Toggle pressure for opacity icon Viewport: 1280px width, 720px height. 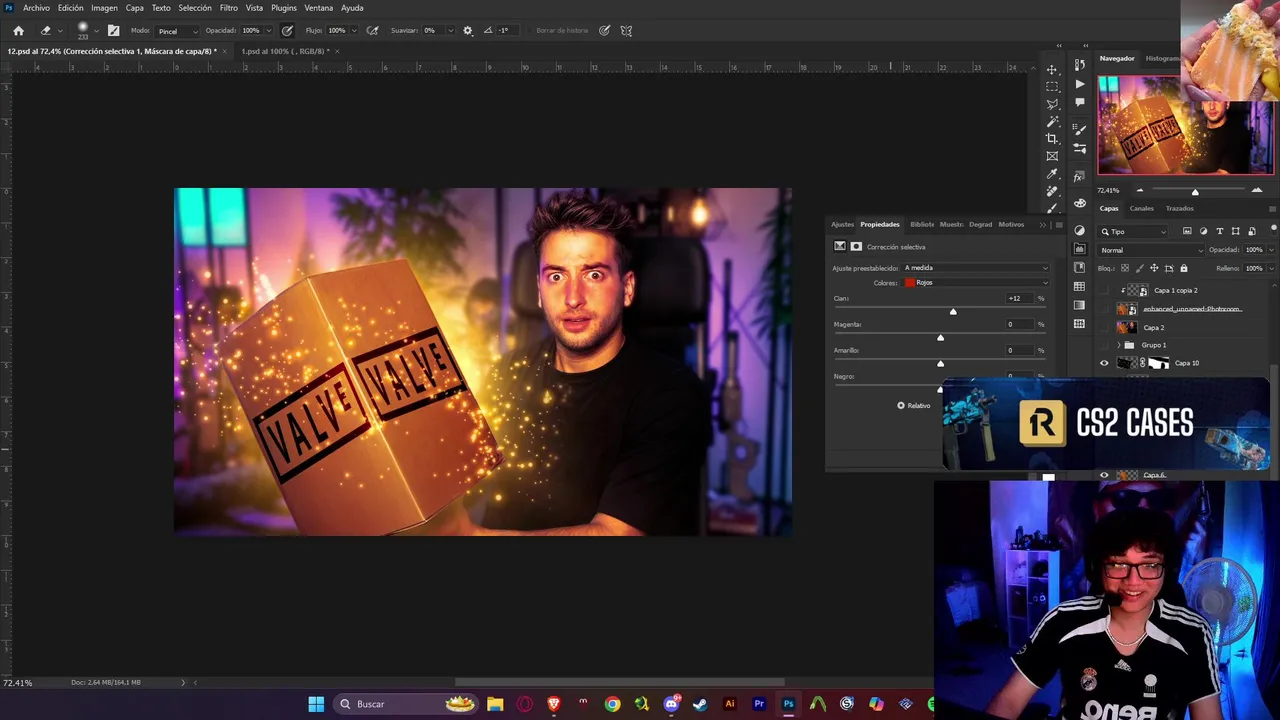pos(288,30)
